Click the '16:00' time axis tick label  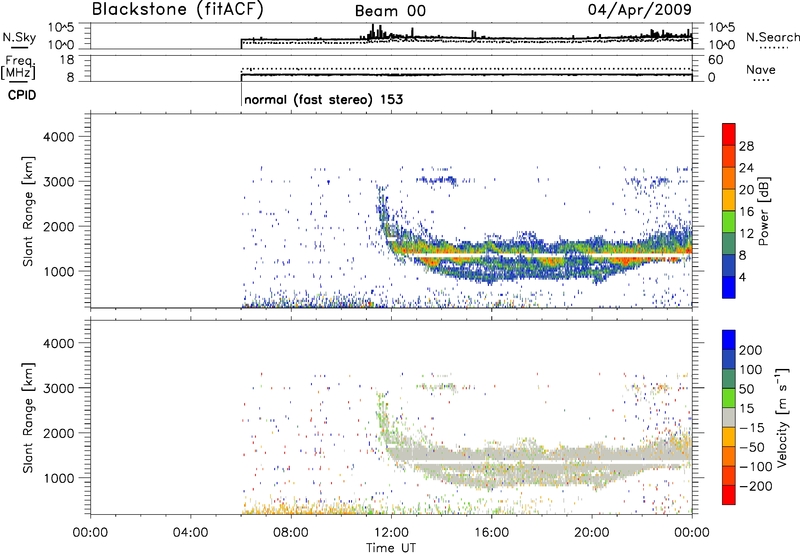coord(491,533)
